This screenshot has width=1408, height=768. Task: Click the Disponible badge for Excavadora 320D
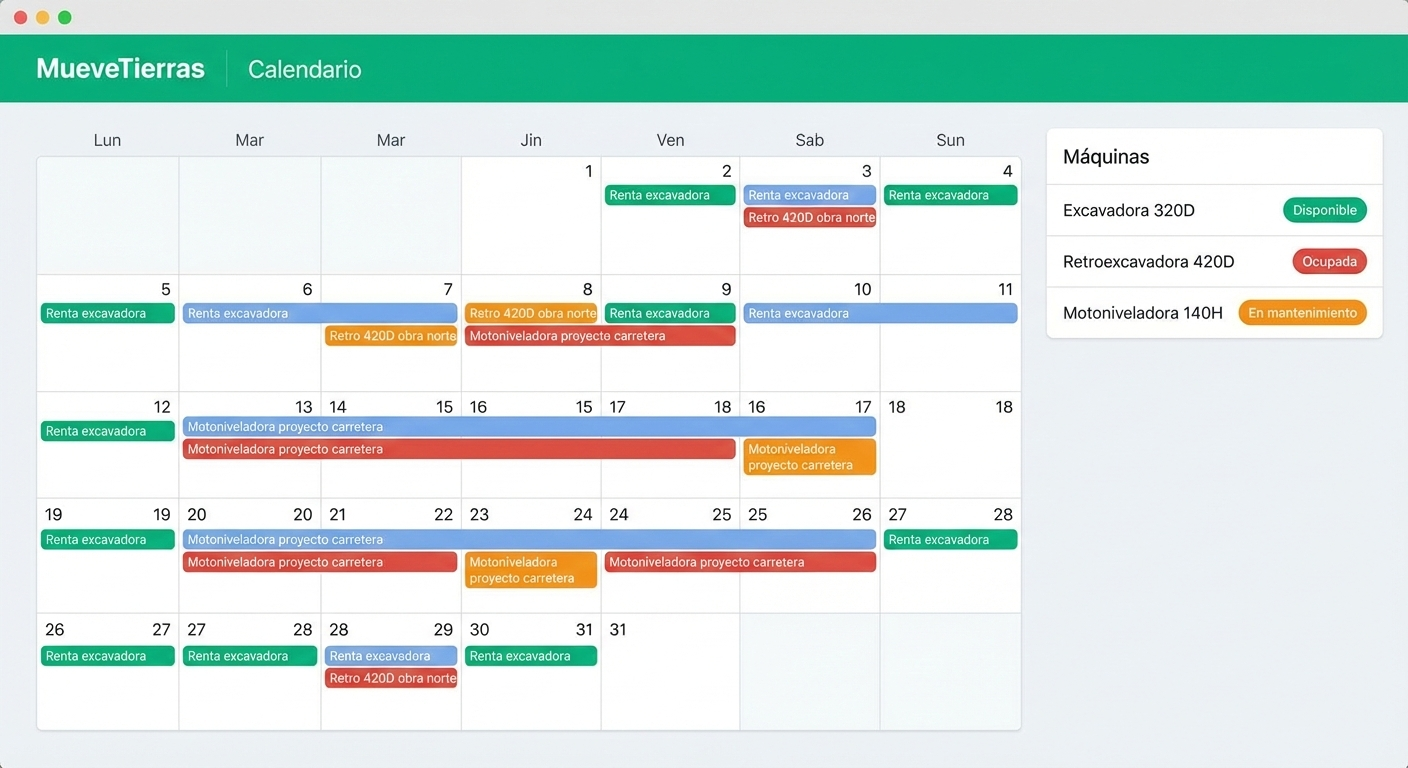(x=1324, y=210)
